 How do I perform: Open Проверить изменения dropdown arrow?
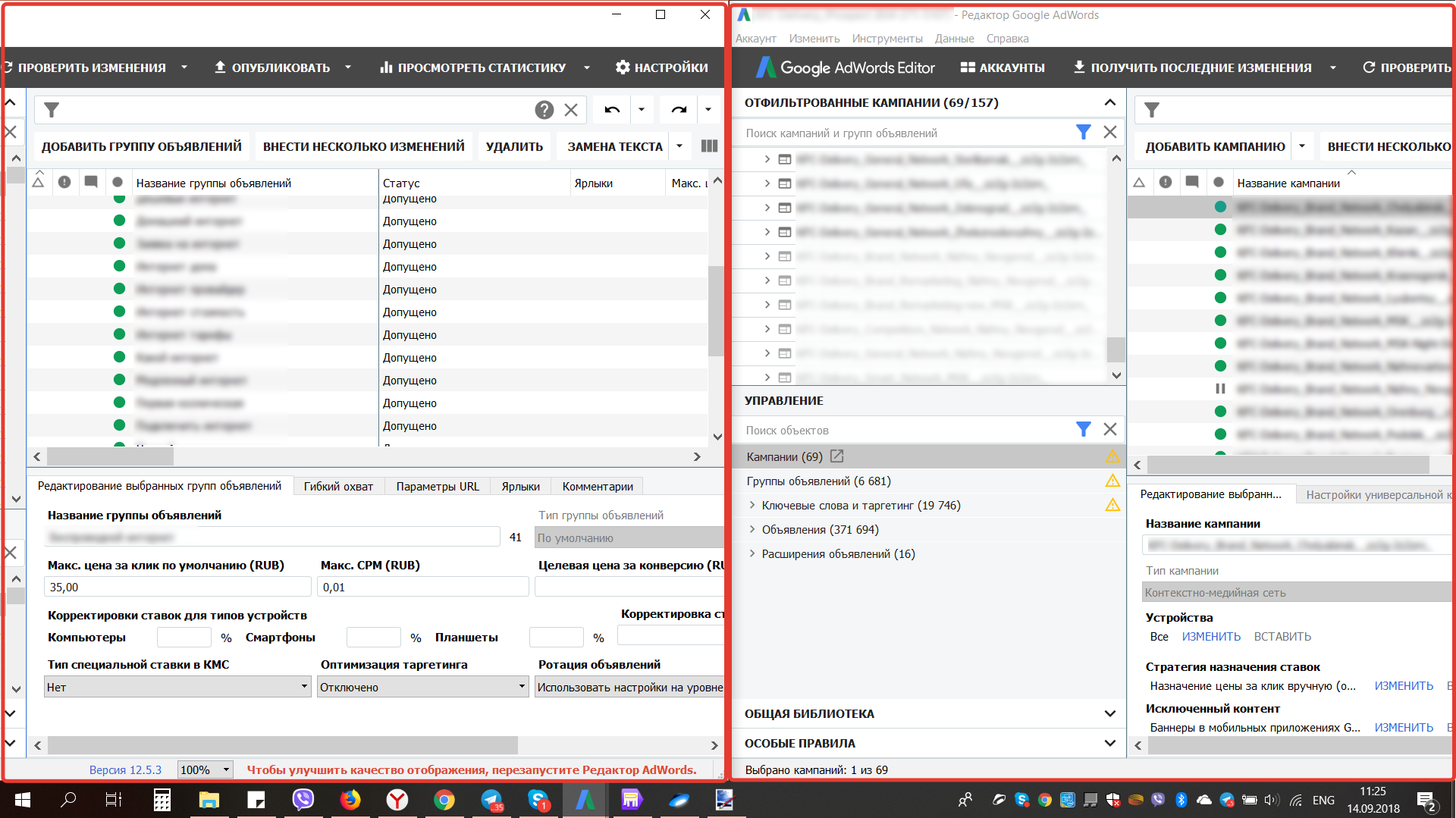pyautogui.click(x=184, y=67)
